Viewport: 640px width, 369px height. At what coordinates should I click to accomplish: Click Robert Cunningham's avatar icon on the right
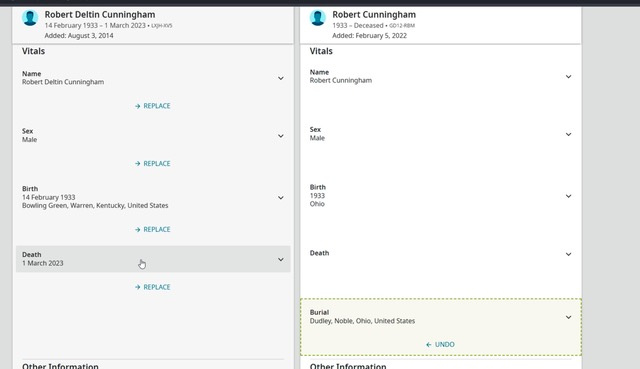pos(318,18)
